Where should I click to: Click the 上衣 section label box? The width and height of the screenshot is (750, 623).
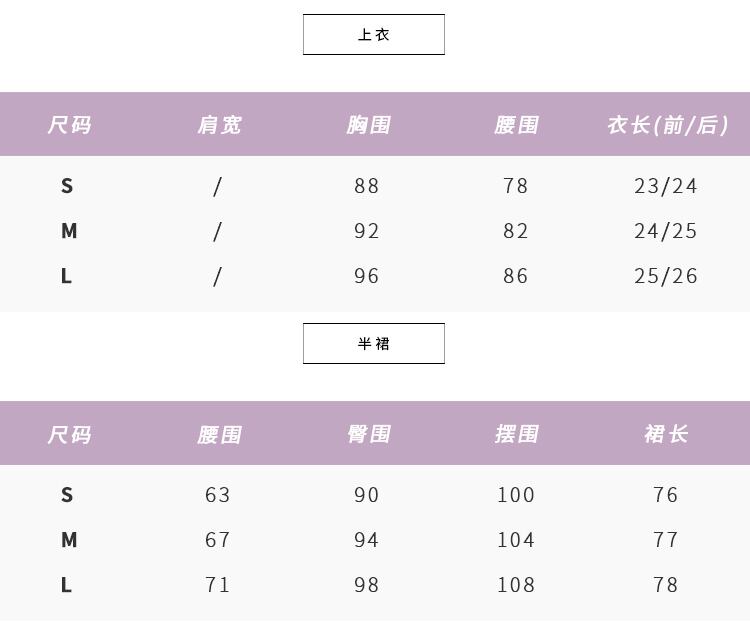373,34
